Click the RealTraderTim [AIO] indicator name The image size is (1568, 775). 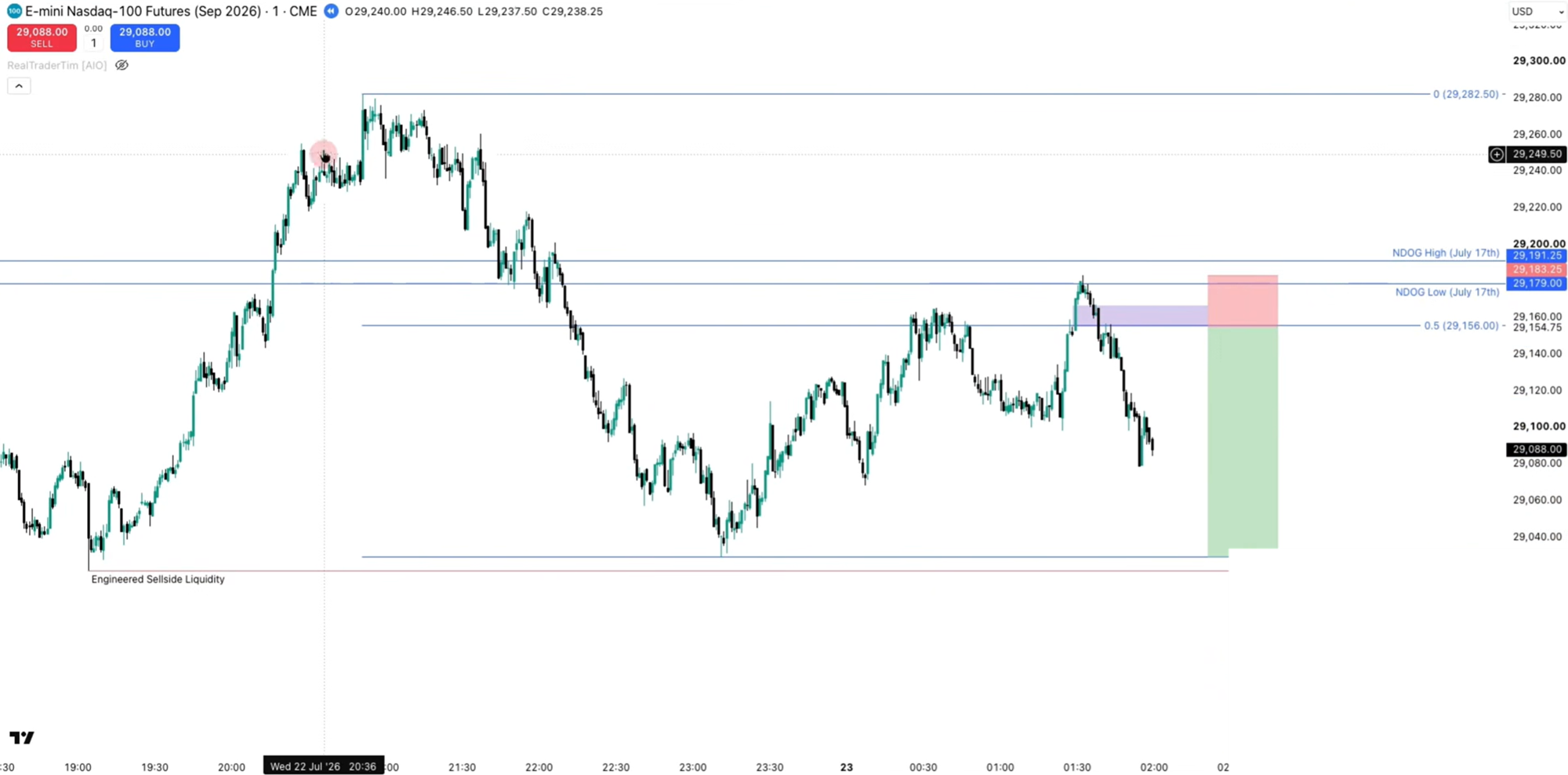56,65
